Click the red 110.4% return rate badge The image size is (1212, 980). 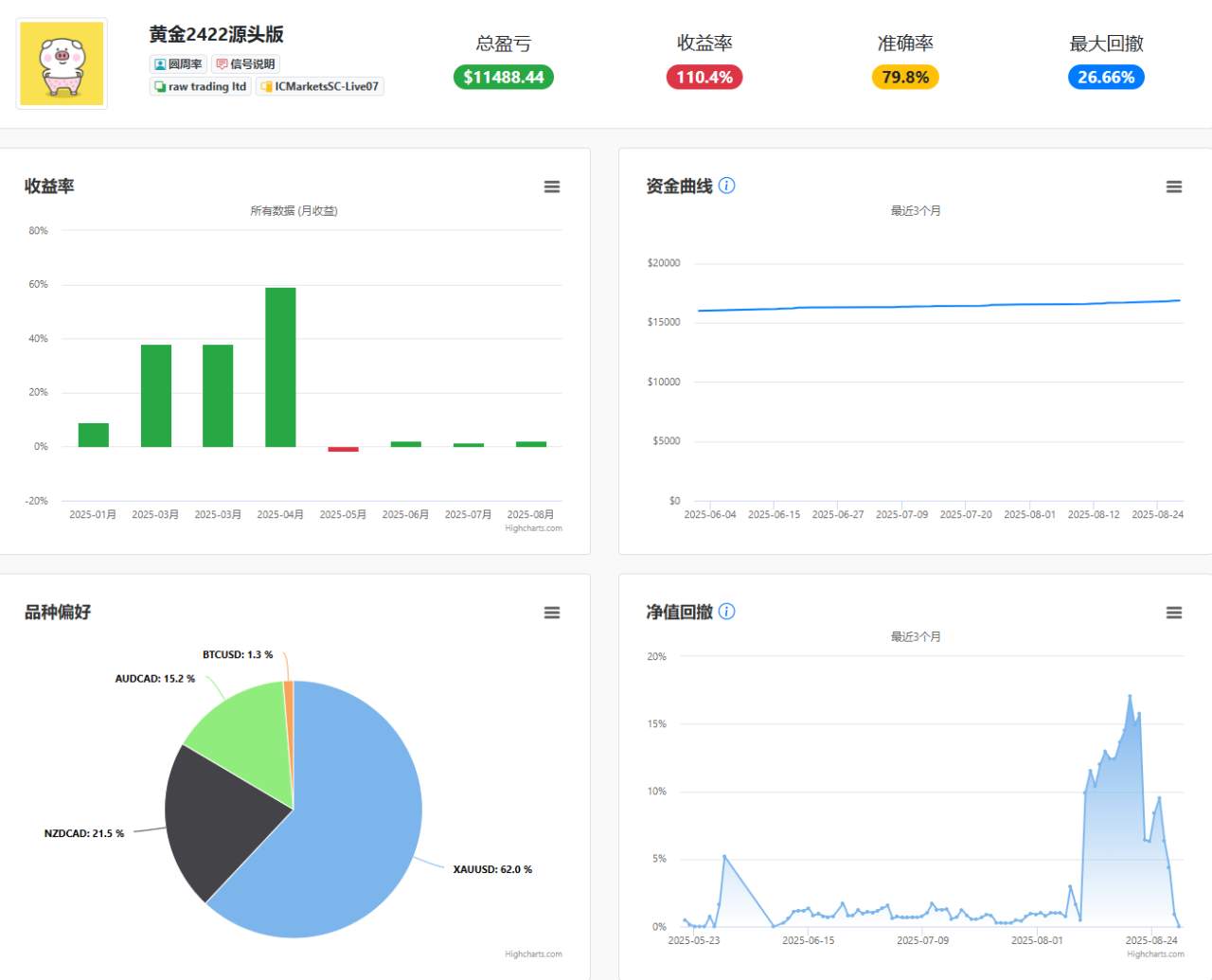click(x=704, y=78)
